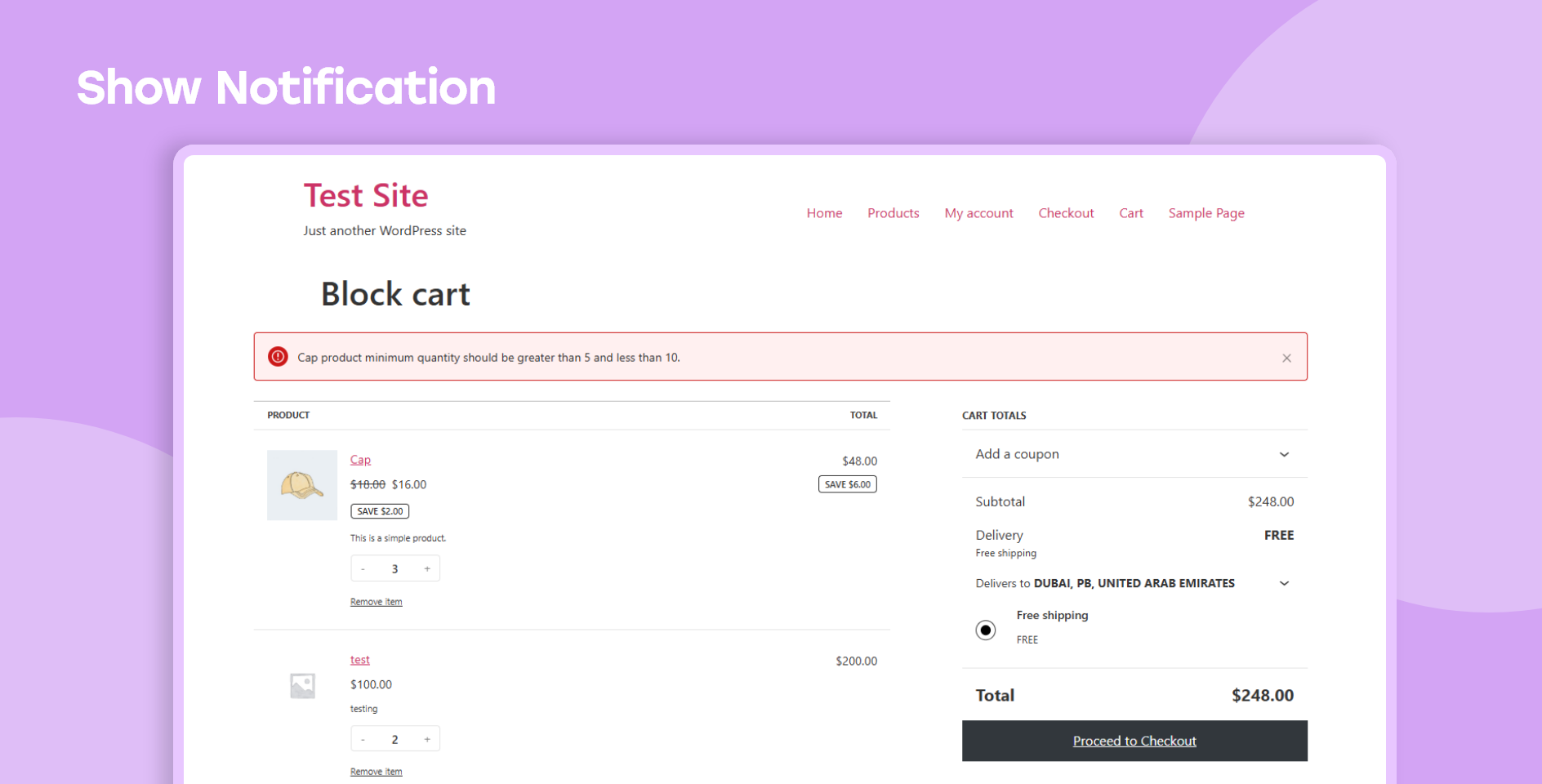Select the Free shipping radio option
The height and width of the screenshot is (784, 1542).
pyautogui.click(x=986, y=630)
